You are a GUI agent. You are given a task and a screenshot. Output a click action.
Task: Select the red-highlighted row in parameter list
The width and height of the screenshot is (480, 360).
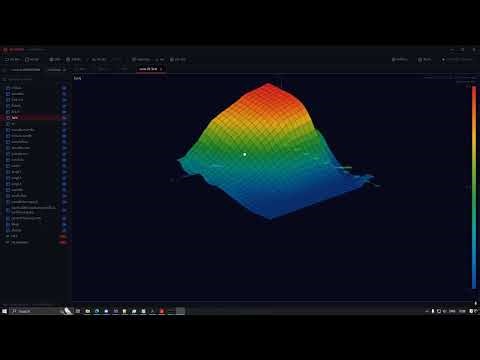35,118
